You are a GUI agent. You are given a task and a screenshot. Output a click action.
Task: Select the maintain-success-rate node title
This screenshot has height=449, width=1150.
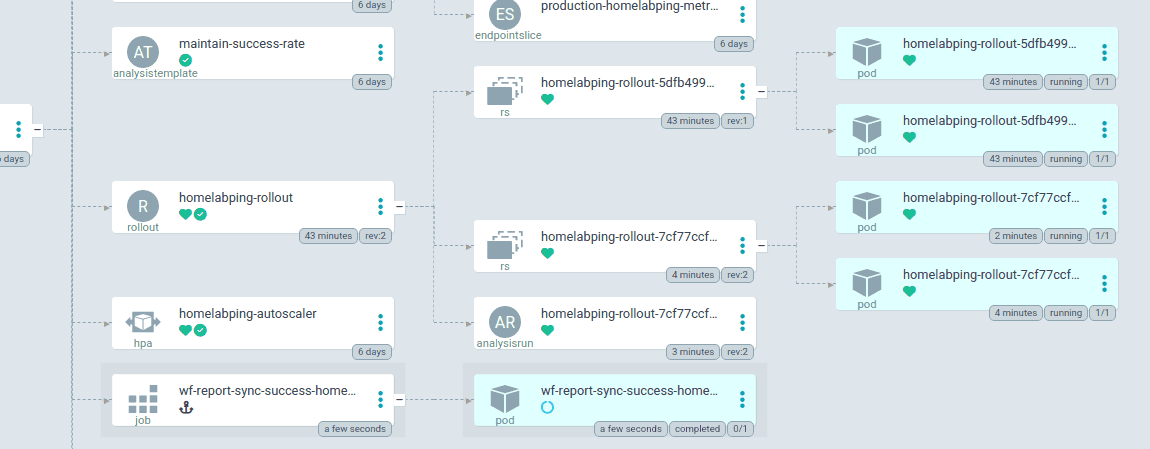tap(242, 43)
